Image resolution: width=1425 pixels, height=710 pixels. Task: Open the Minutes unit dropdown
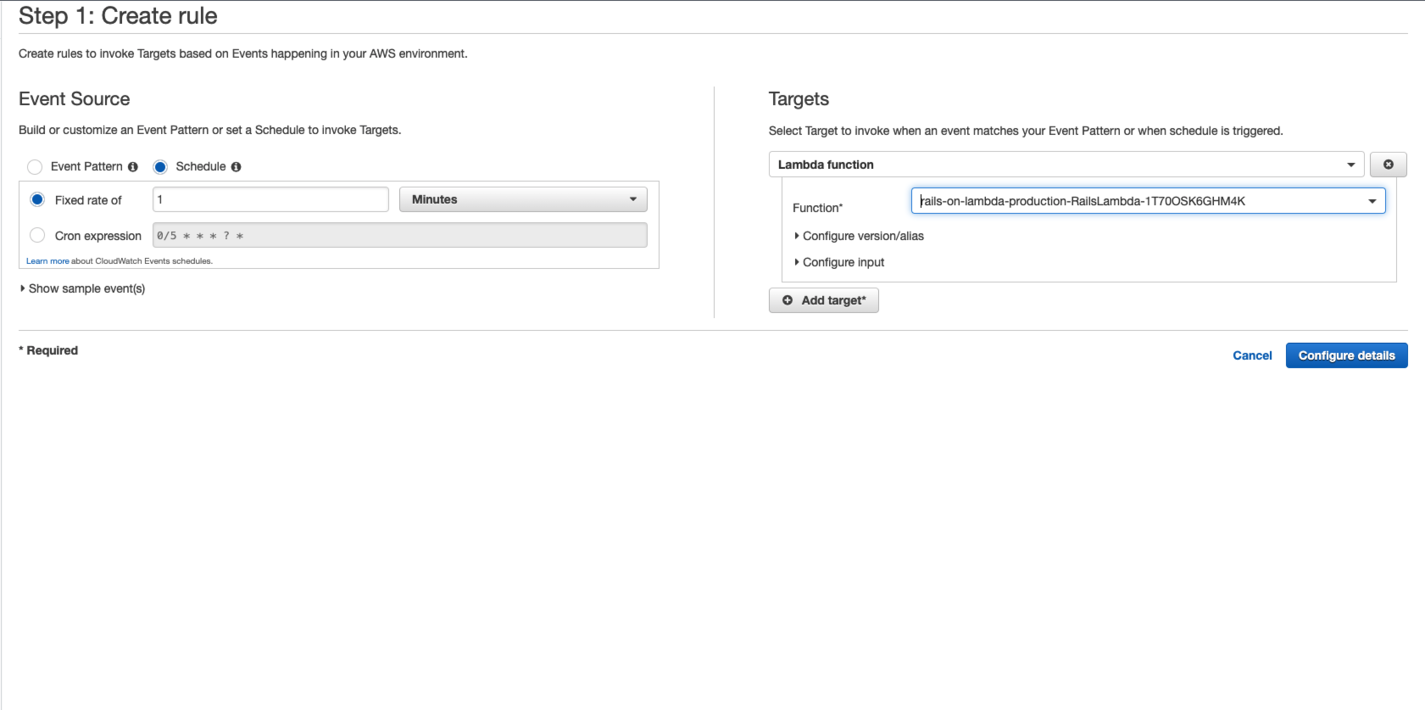point(522,199)
